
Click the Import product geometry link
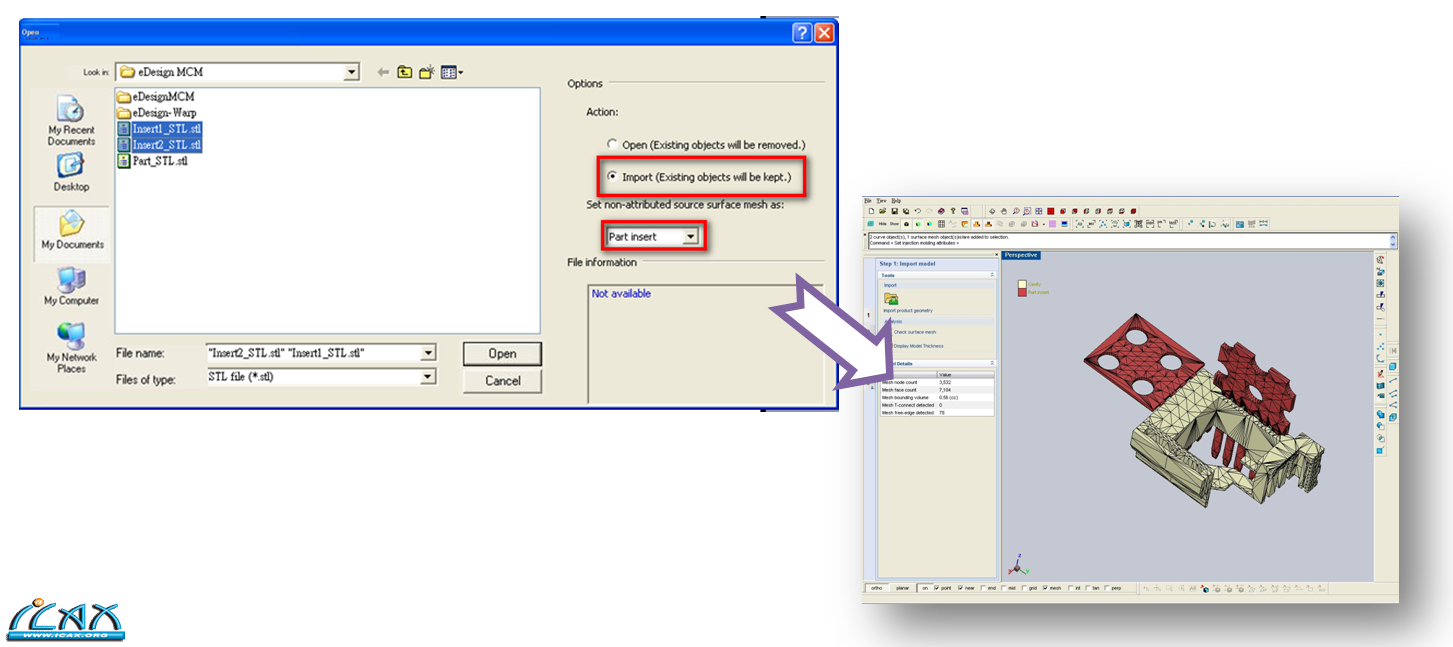[x=908, y=310]
